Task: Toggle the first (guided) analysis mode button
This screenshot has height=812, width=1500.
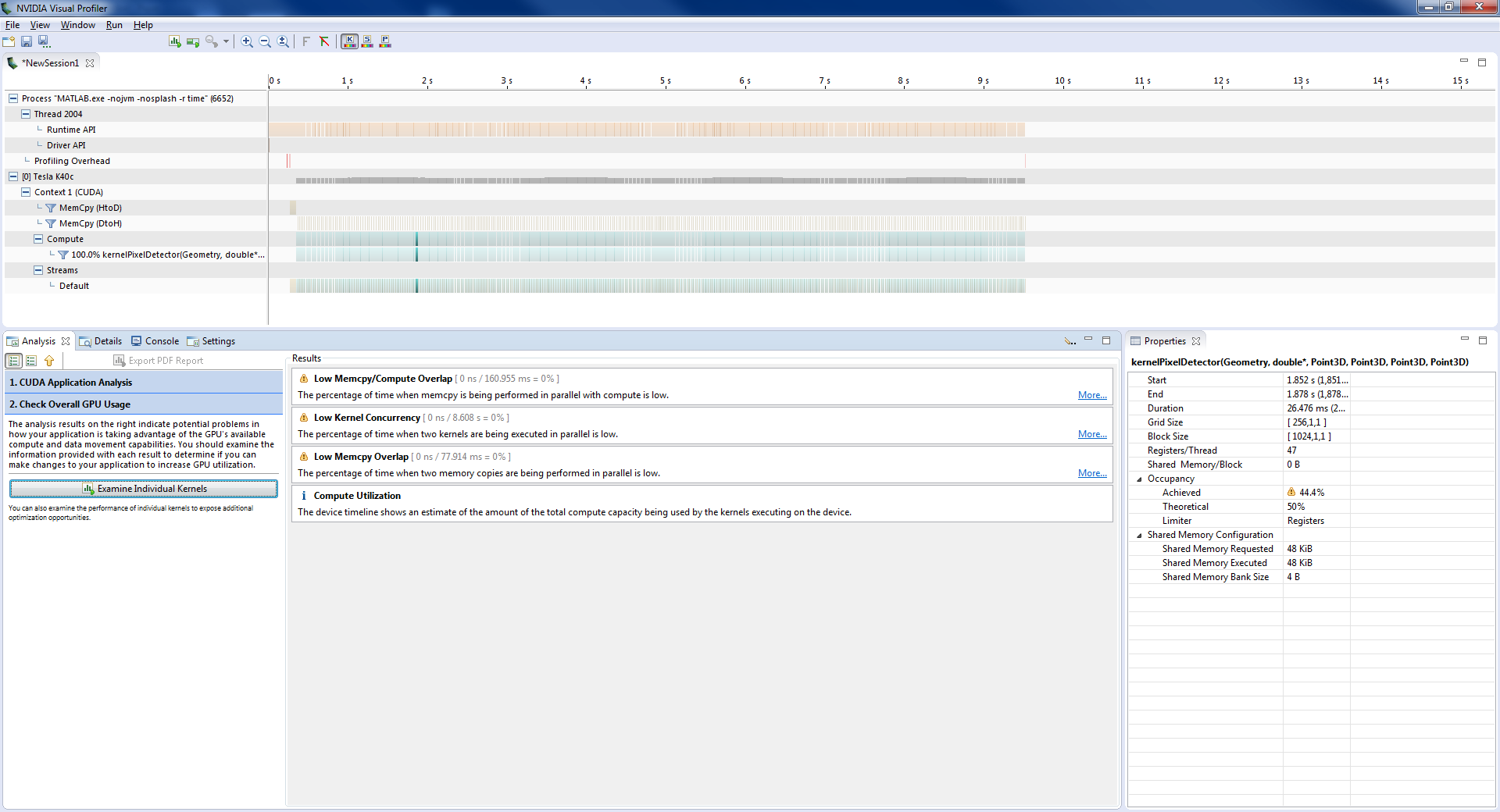Action: (14, 361)
